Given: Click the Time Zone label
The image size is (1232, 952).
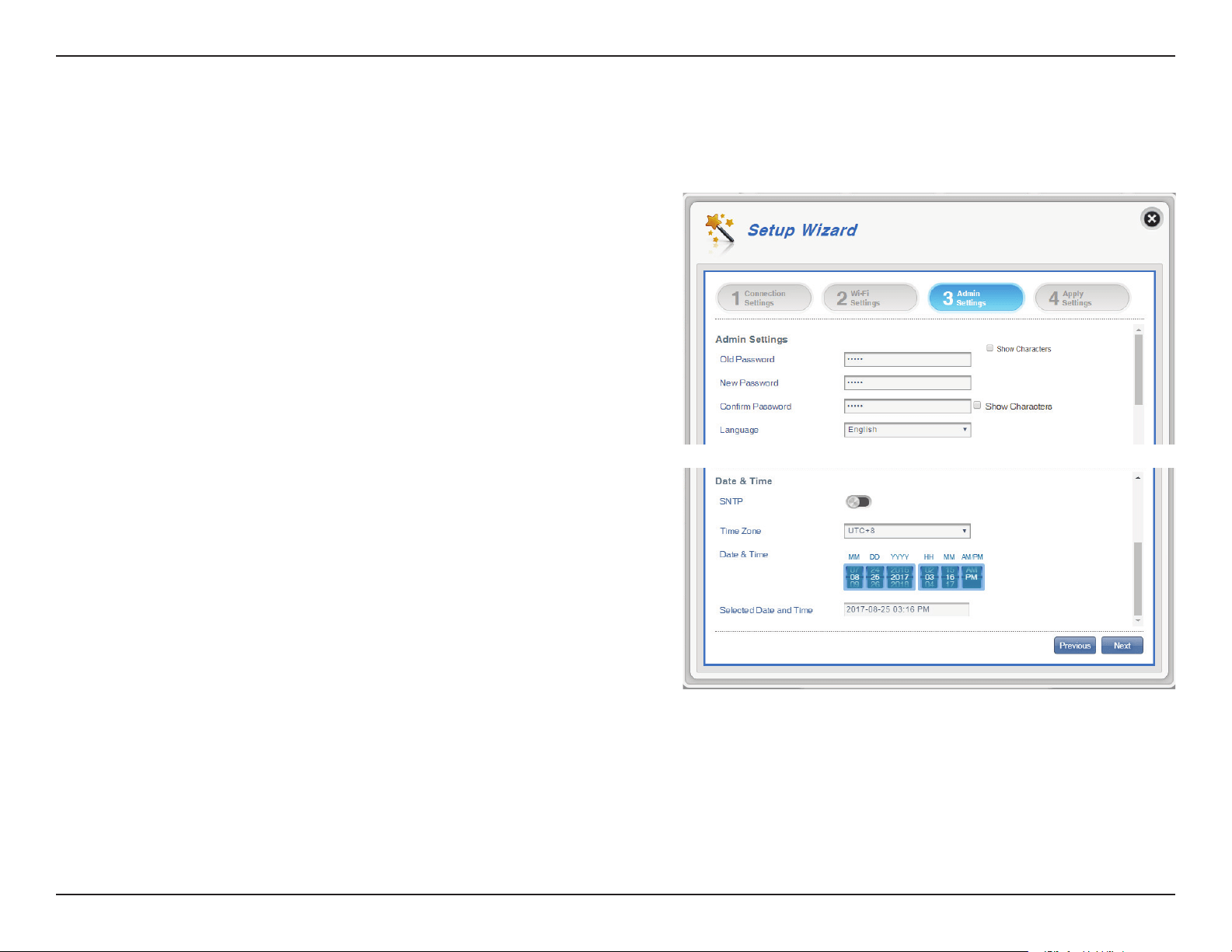Looking at the screenshot, I should 741,531.
